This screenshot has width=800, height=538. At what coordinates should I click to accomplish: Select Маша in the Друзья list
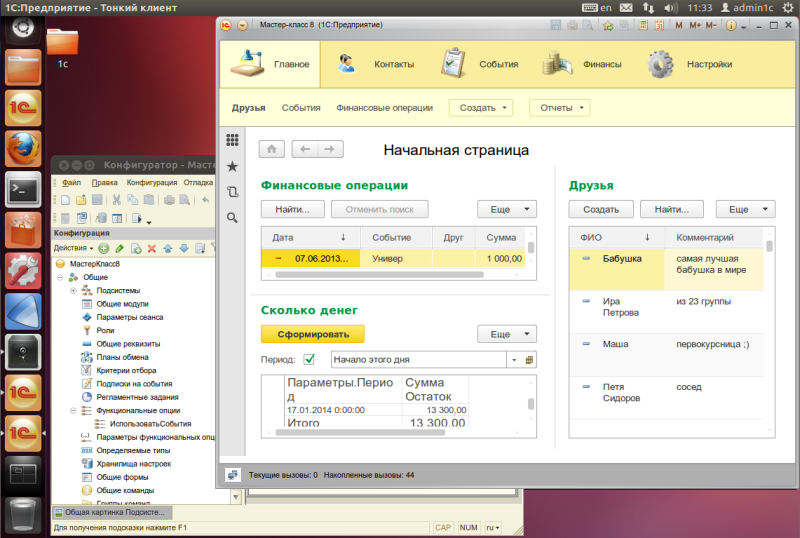666,355
